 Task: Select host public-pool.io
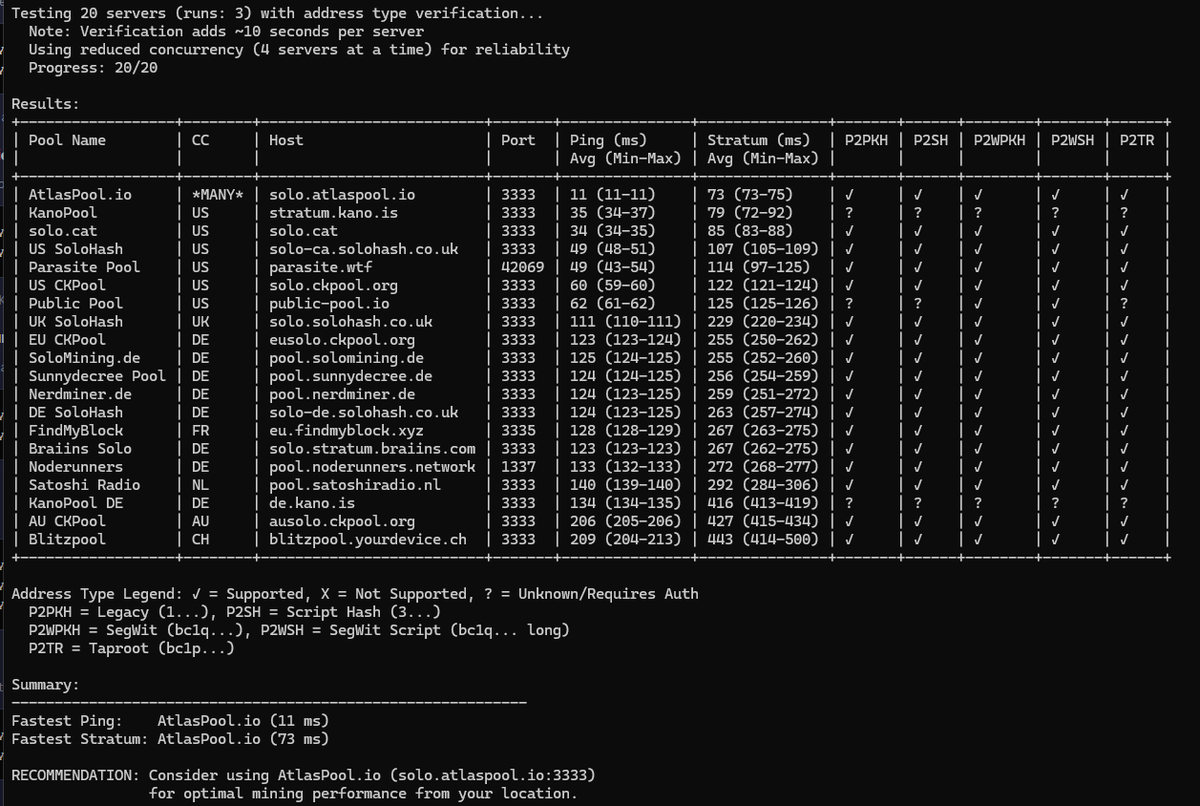coord(329,303)
